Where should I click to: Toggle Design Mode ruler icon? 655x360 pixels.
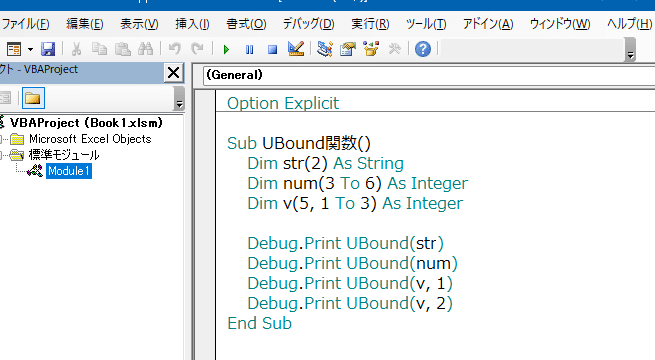pos(296,49)
